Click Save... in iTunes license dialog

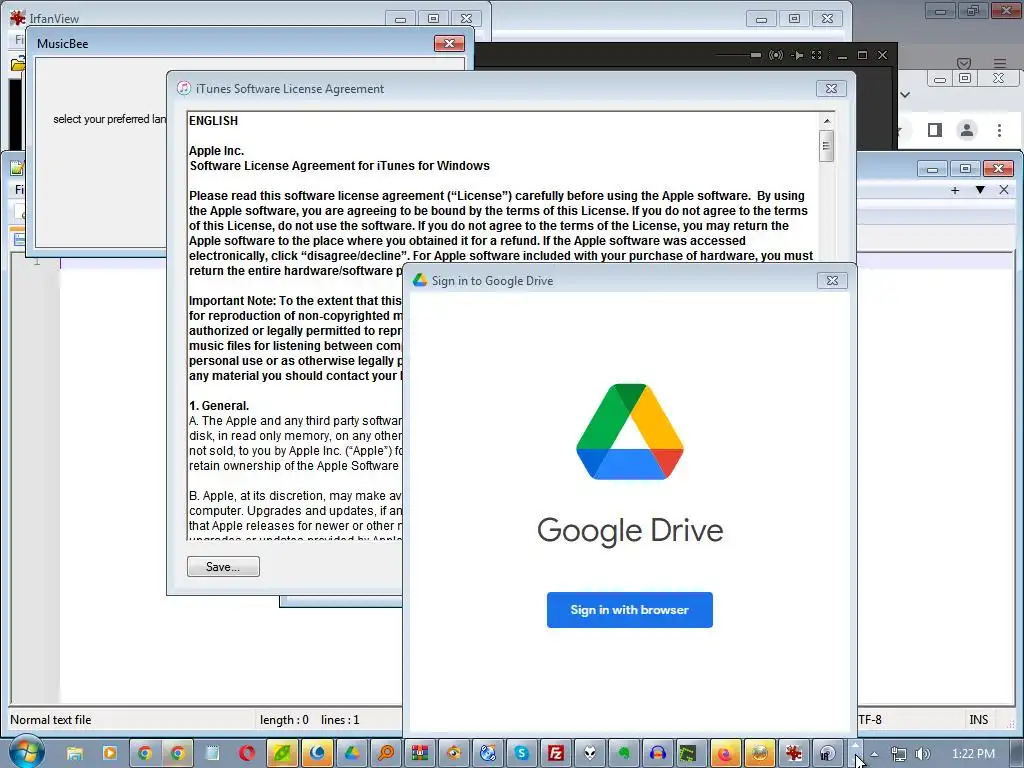coord(223,566)
